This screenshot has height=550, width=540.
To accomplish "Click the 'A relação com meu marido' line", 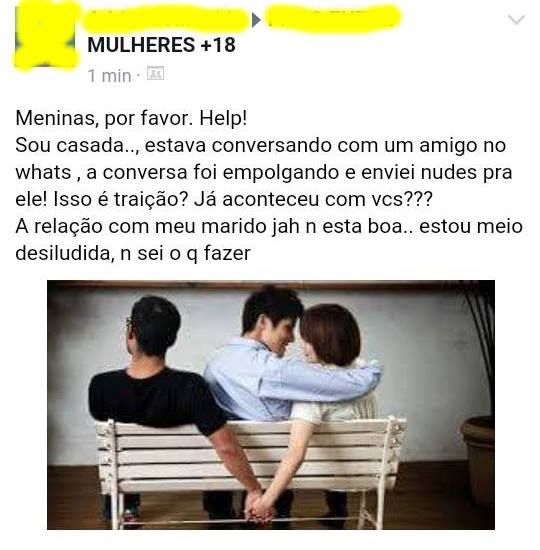I will click(269, 226).
